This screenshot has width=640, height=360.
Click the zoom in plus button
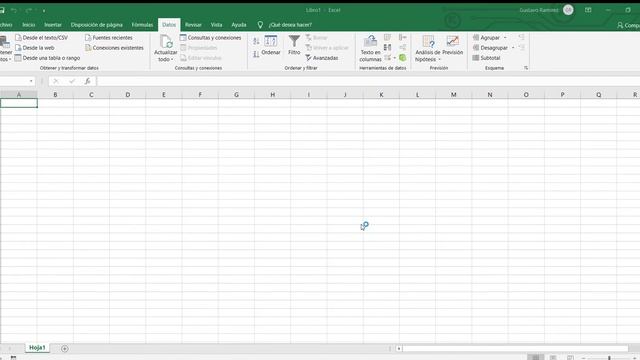tap(635, 358)
